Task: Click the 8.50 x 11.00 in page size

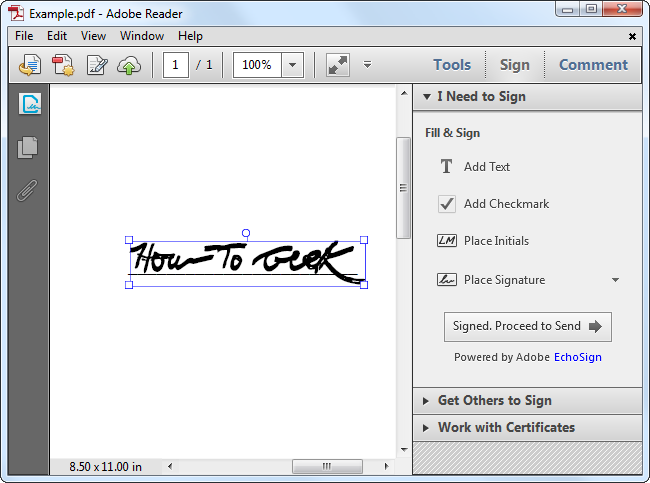Action: point(105,467)
